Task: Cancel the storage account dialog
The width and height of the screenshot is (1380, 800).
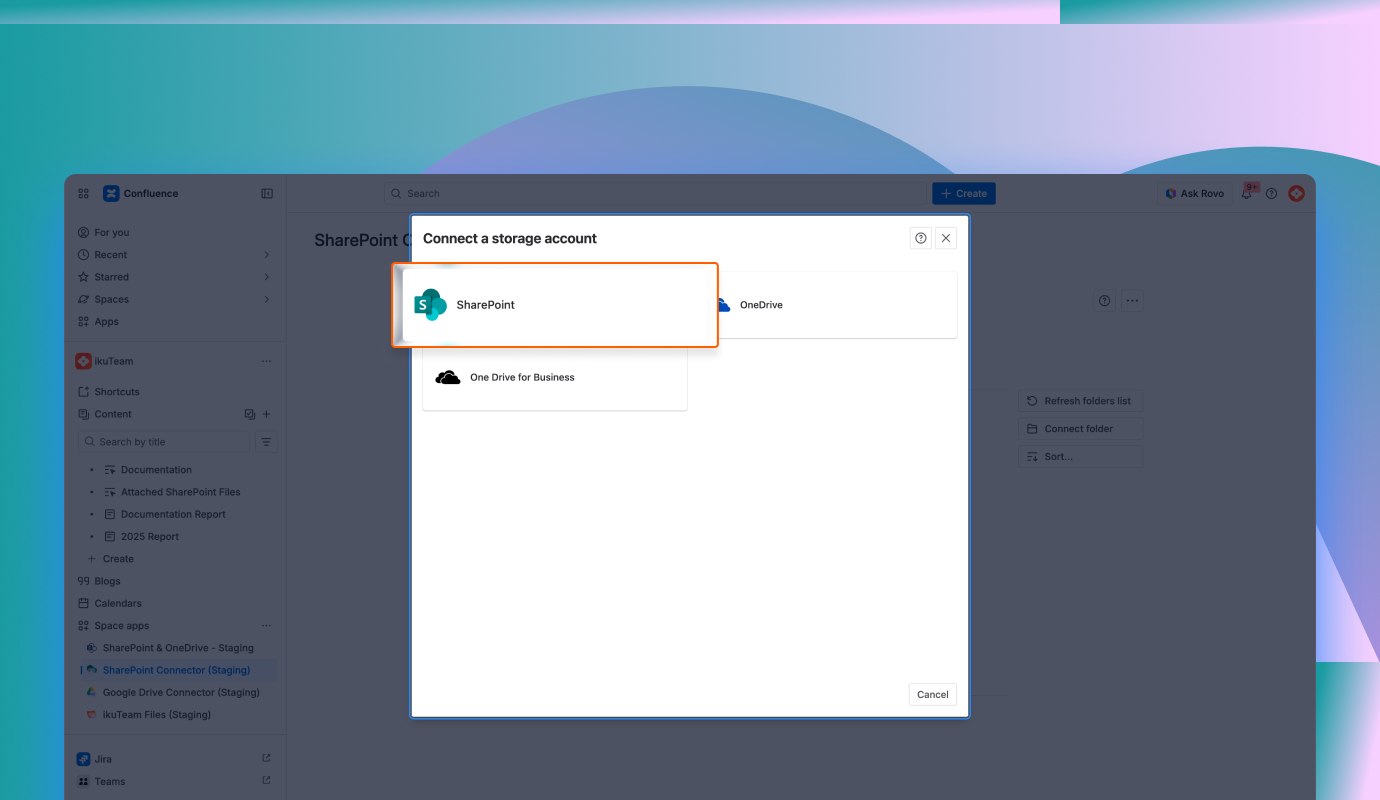Action: (x=933, y=694)
